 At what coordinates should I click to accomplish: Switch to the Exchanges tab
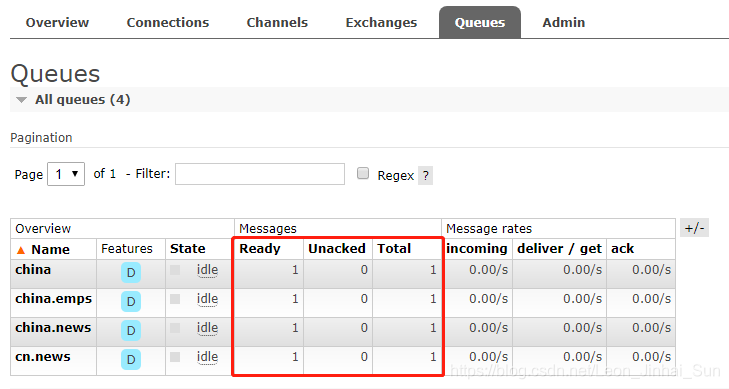tap(381, 22)
